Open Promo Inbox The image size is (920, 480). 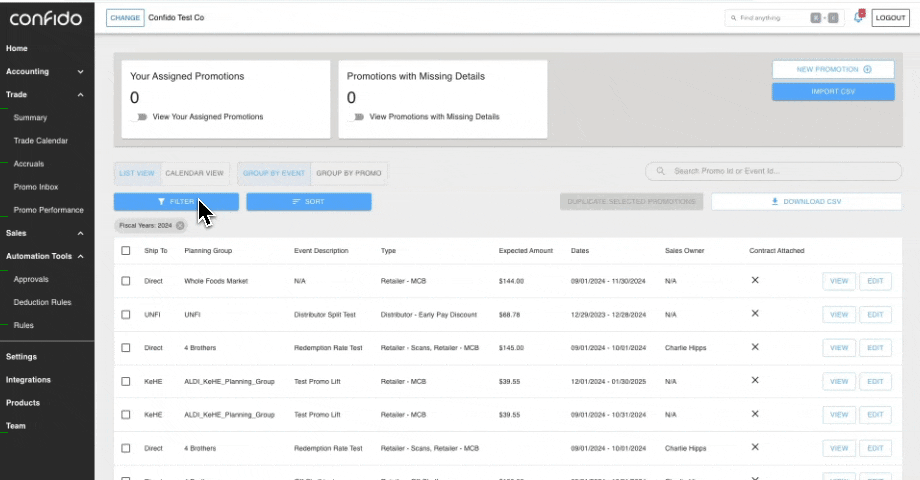pyautogui.click(x=36, y=187)
